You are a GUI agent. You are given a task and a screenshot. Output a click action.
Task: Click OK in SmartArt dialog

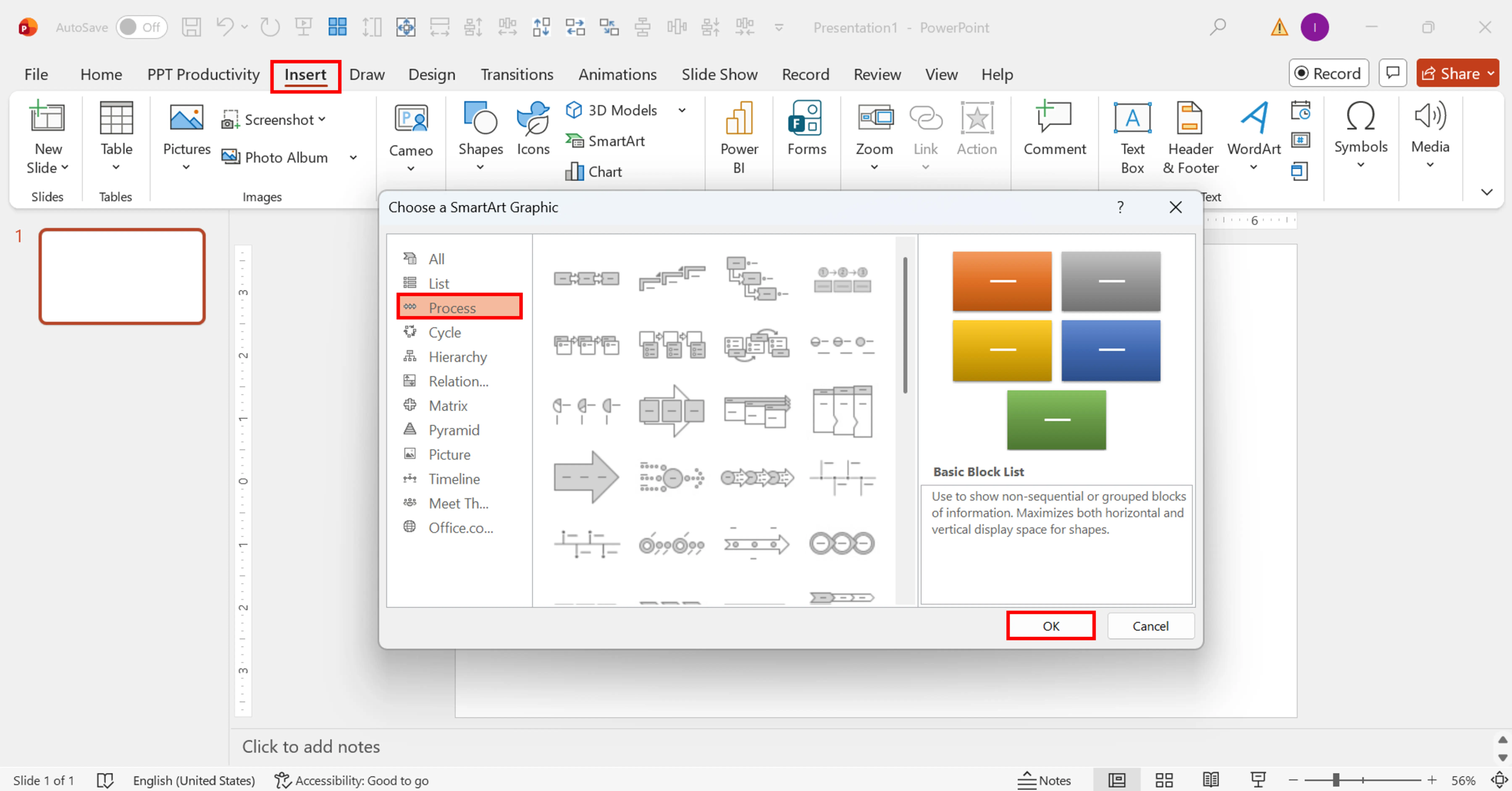tap(1051, 626)
